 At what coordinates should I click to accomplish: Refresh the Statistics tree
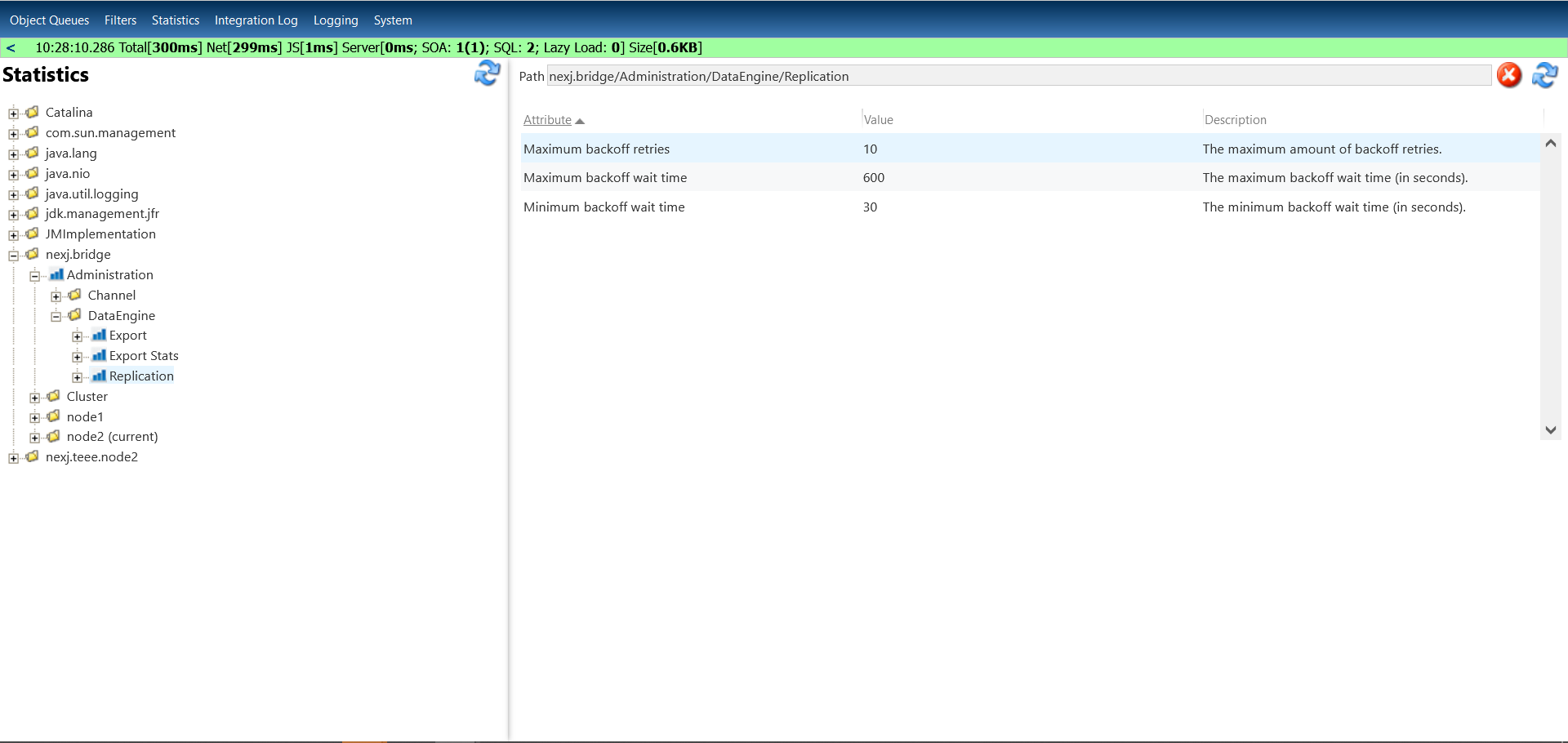[x=488, y=73]
